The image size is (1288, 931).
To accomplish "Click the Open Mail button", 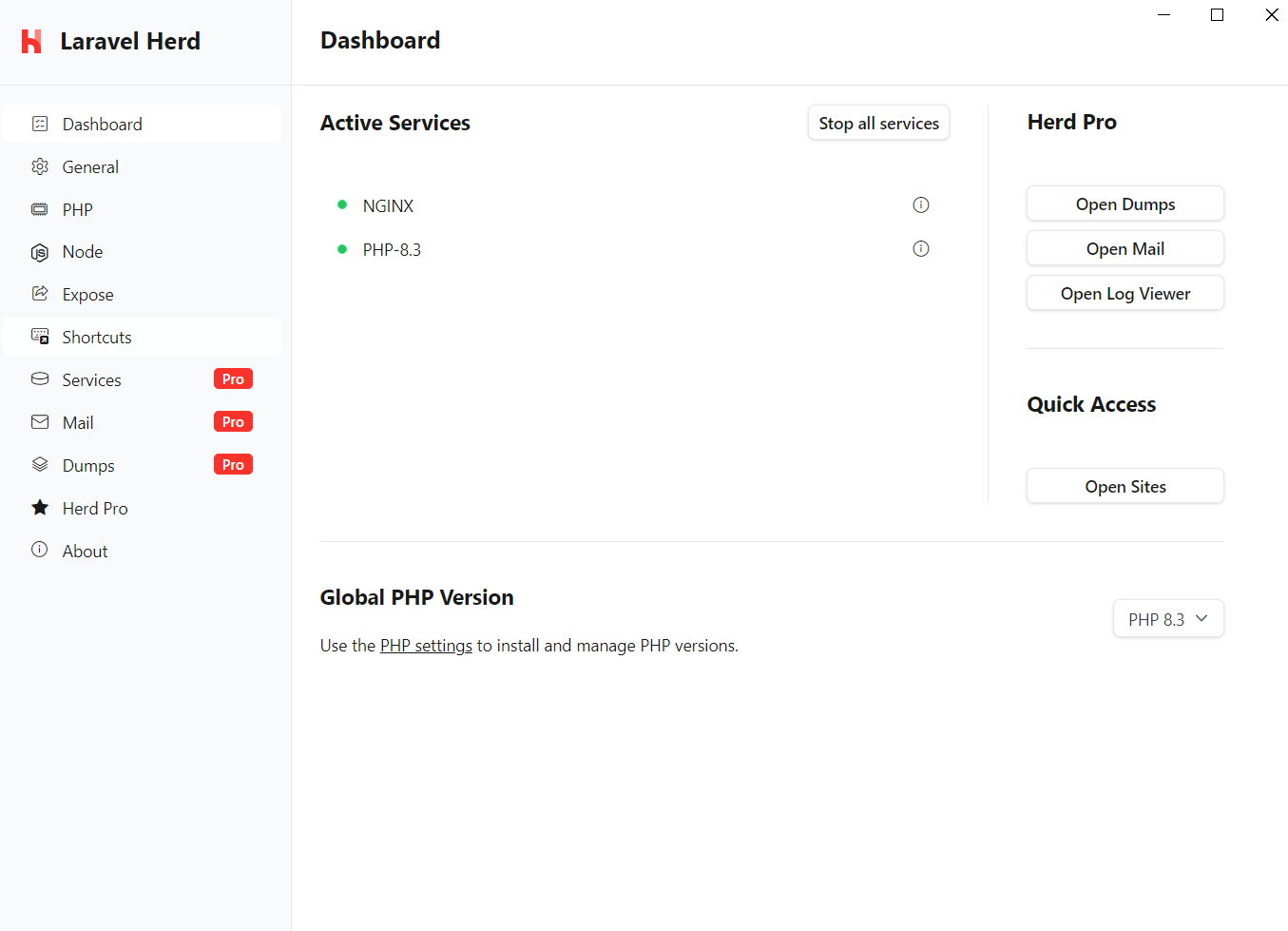I will coord(1125,249).
